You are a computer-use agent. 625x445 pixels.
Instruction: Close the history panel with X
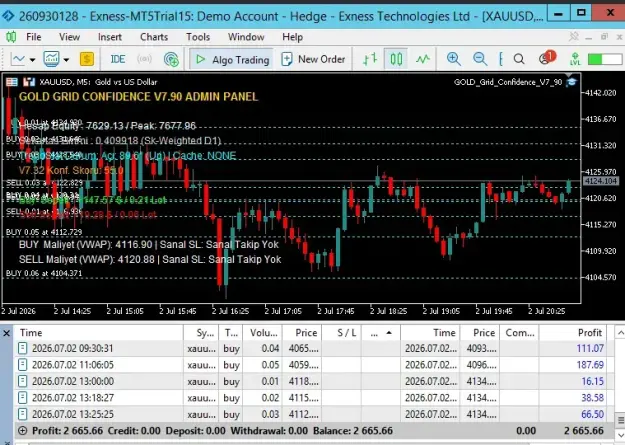6,333
